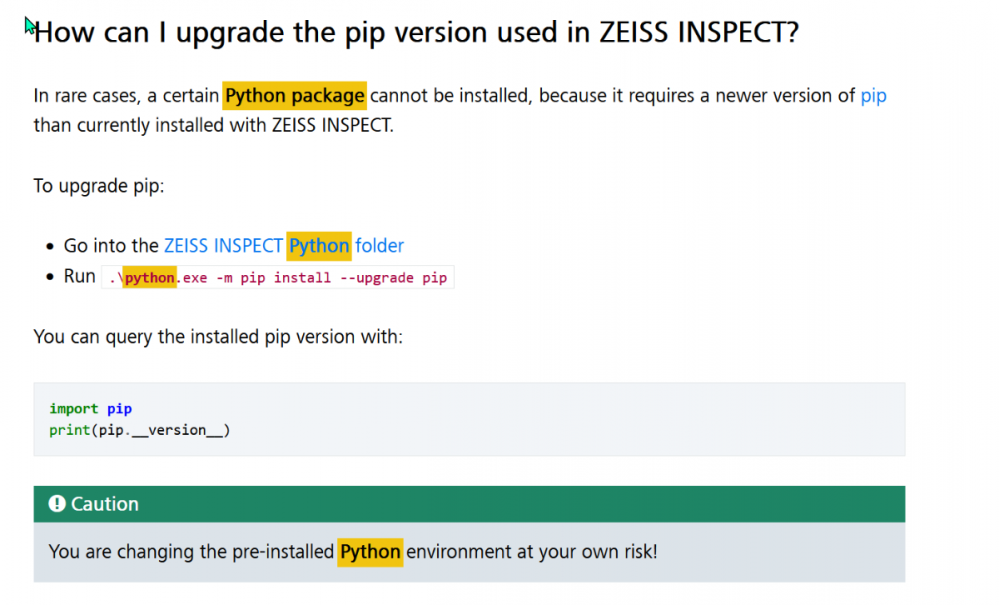Click the "import pip" code line
This screenshot has width=999, height=605.
90,408
